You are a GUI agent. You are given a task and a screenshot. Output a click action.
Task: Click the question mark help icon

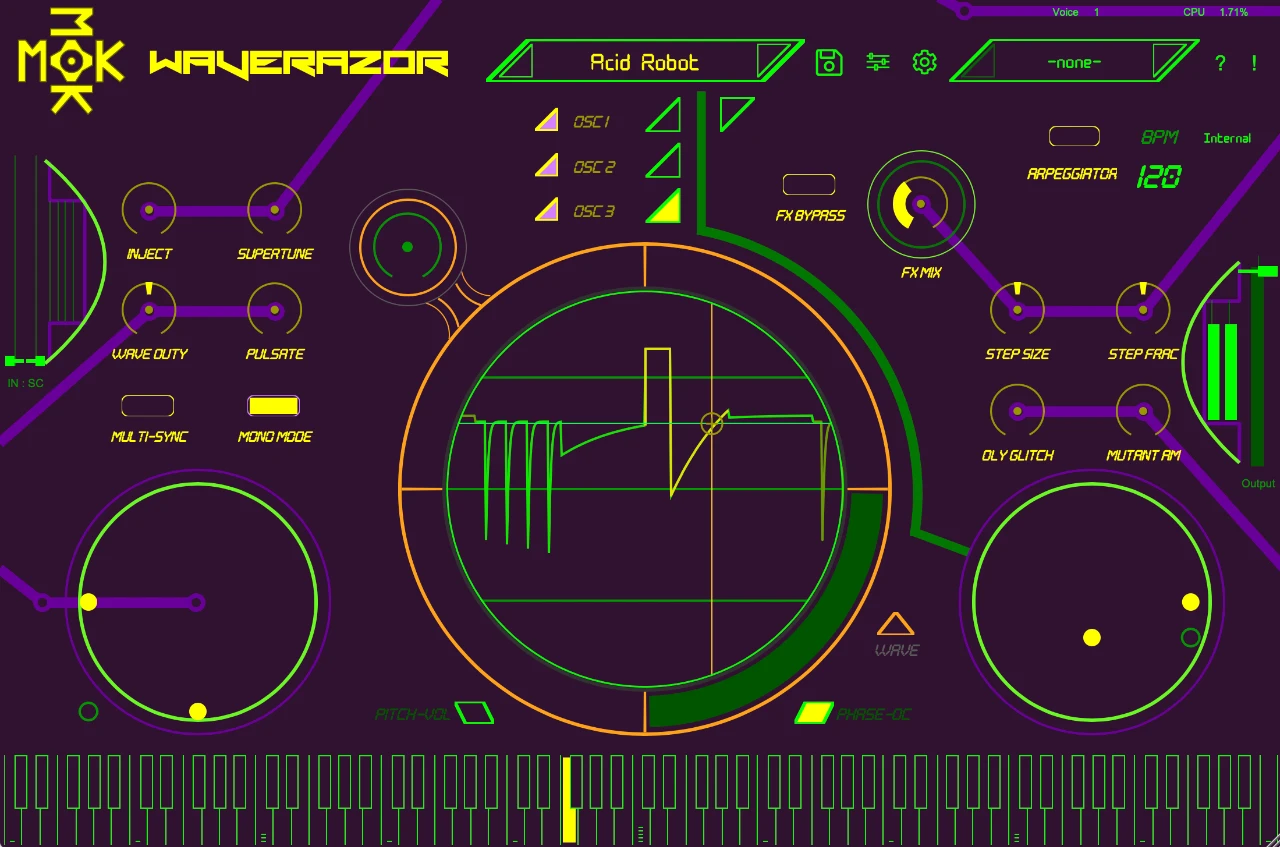[1220, 63]
